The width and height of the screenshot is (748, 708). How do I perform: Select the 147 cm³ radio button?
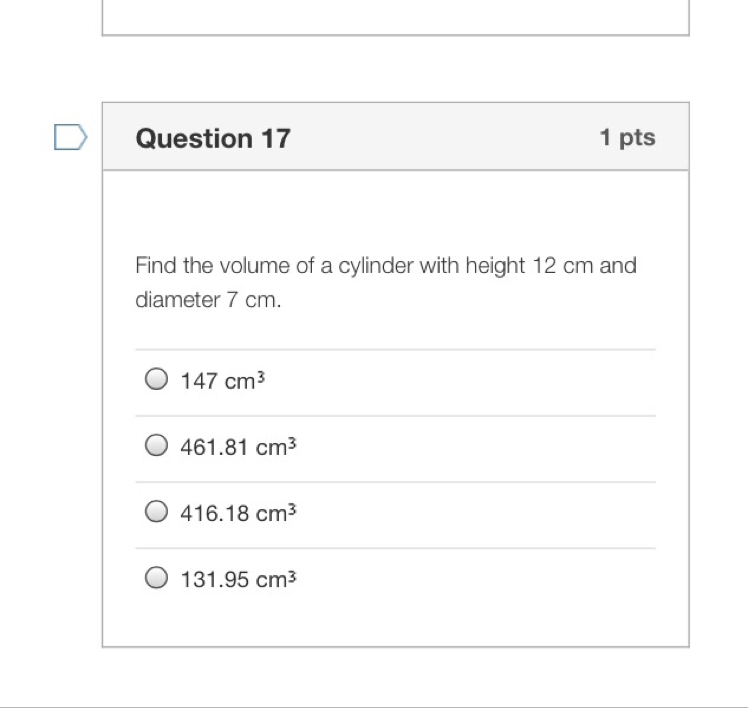(156, 380)
